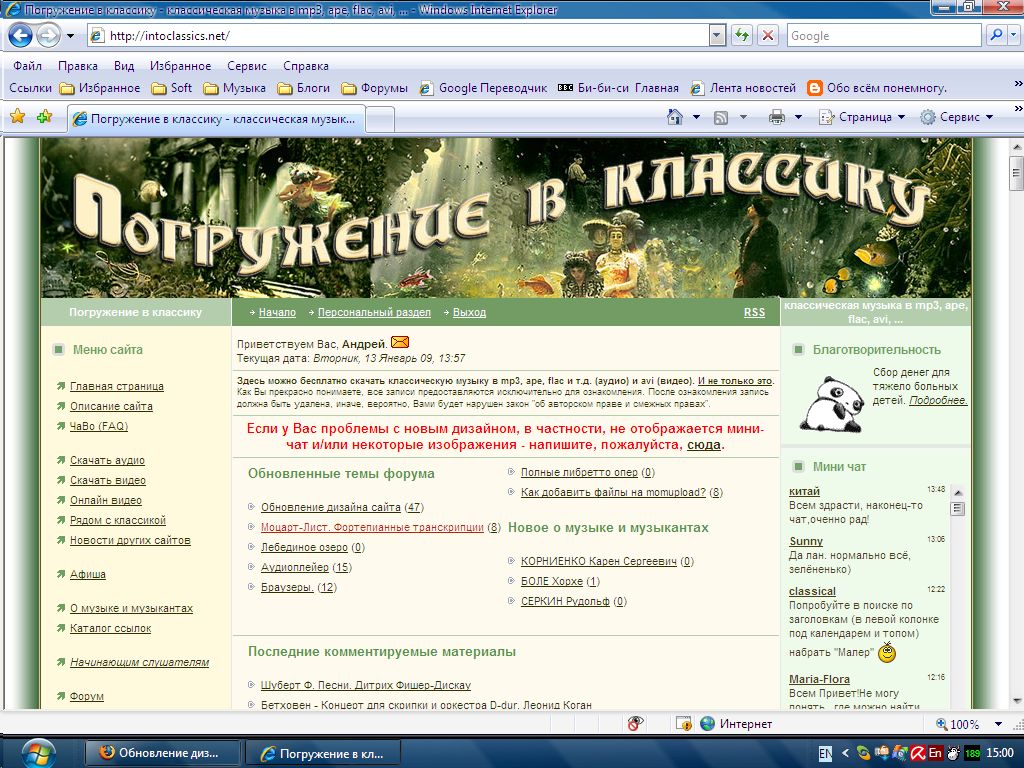Viewport: 1024px width, 768px height.
Task: Click inside the Google search field
Action: 880,36
